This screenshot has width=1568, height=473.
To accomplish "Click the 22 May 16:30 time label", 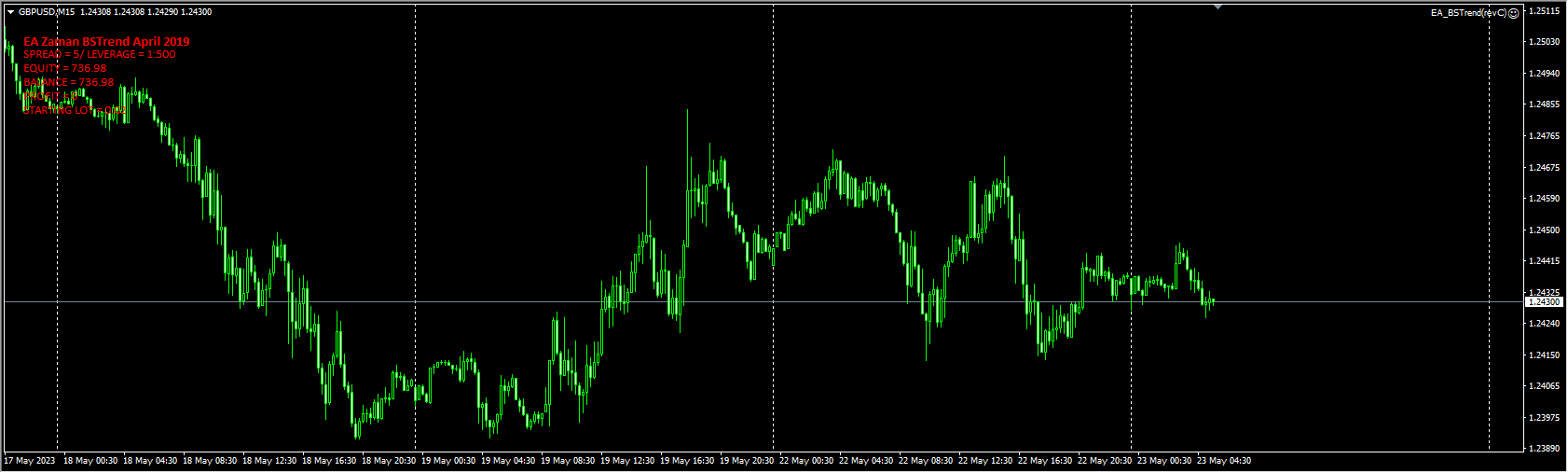I will coord(1045,461).
